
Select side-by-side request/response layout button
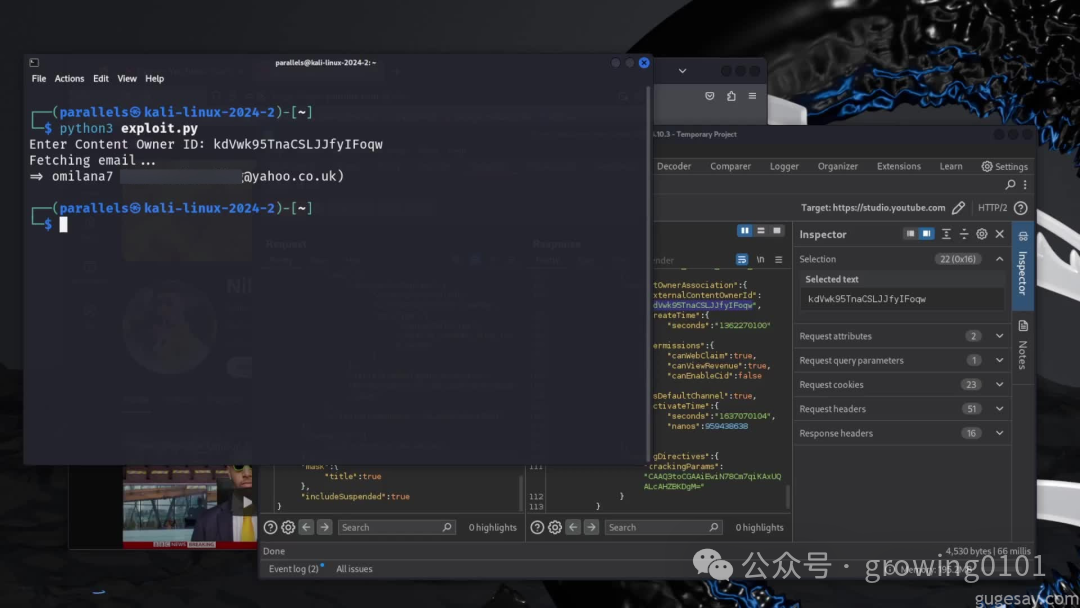tap(744, 231)
